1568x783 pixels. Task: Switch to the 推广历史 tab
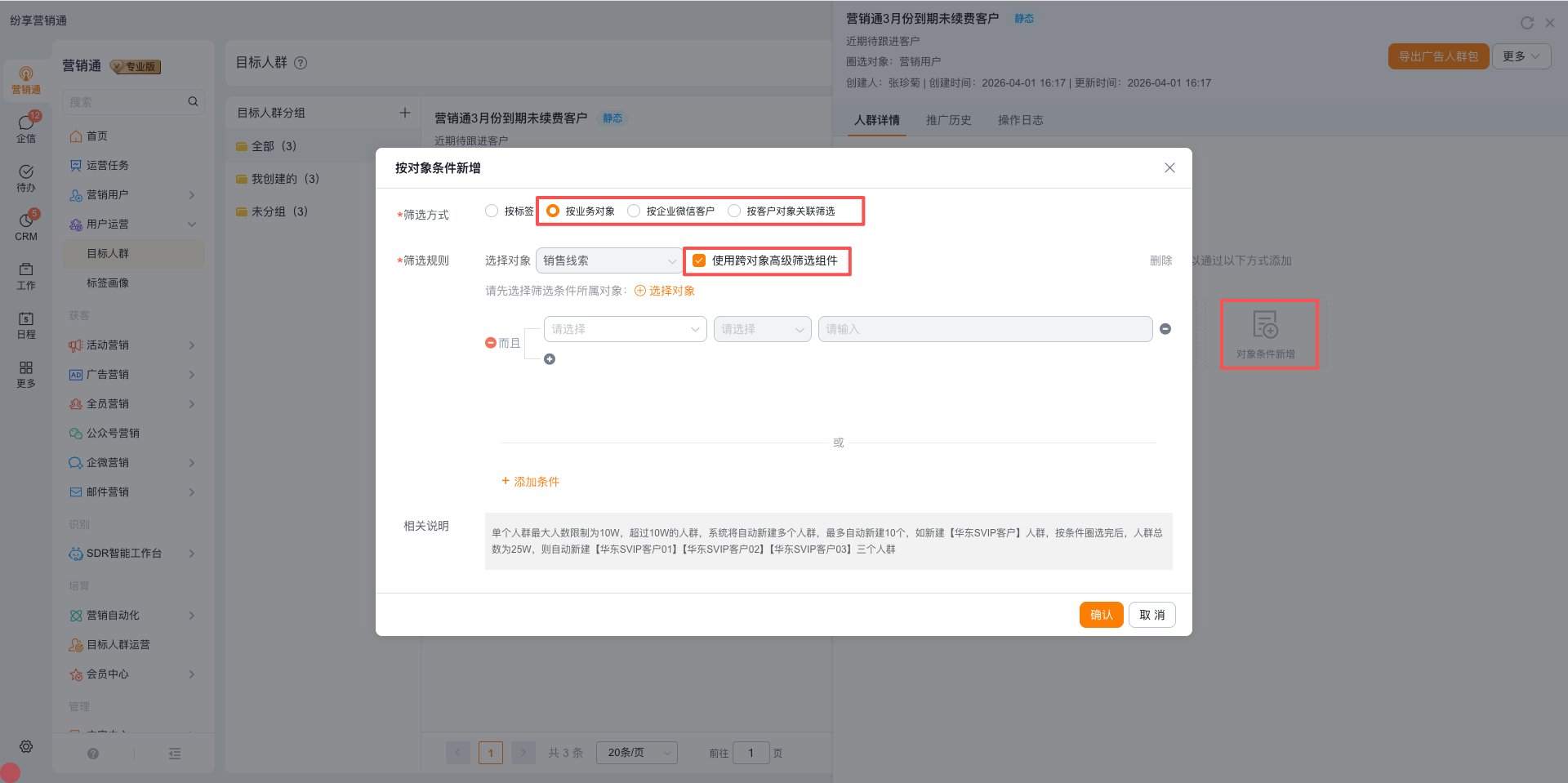(x=949, y=120)
